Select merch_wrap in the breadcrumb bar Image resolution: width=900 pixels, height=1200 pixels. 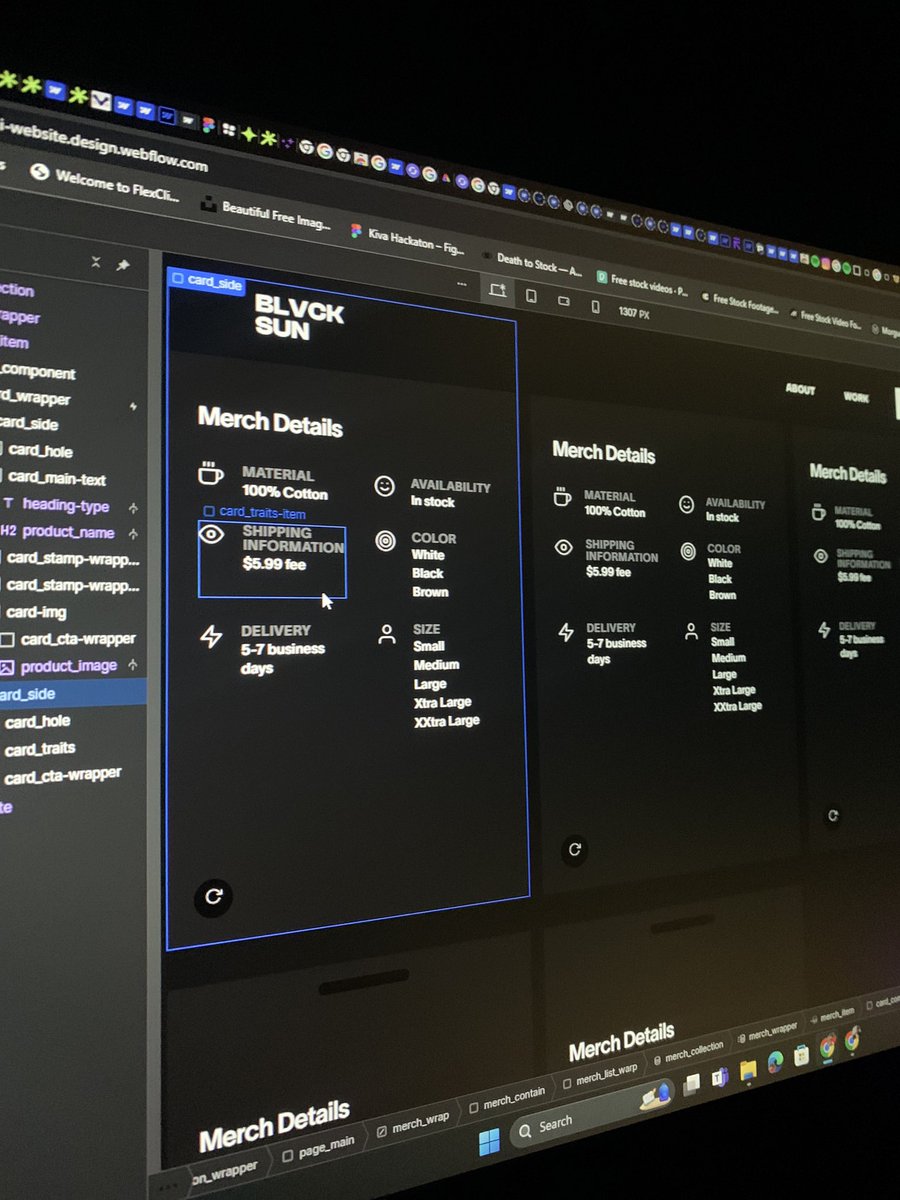tap(413, 1123)
